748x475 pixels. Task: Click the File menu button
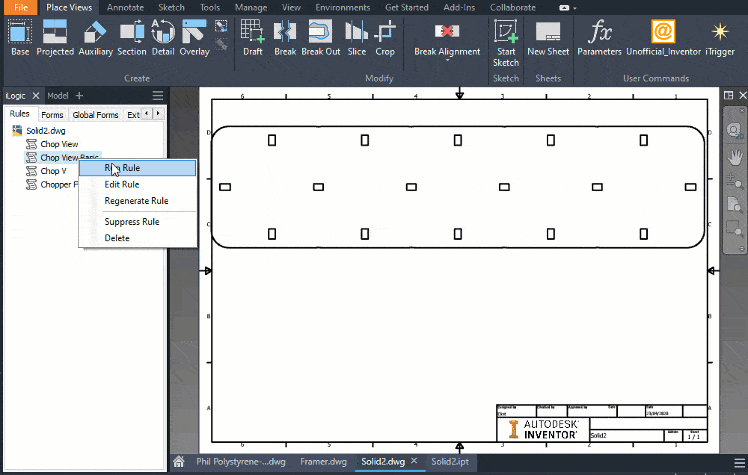click(21, 7)
